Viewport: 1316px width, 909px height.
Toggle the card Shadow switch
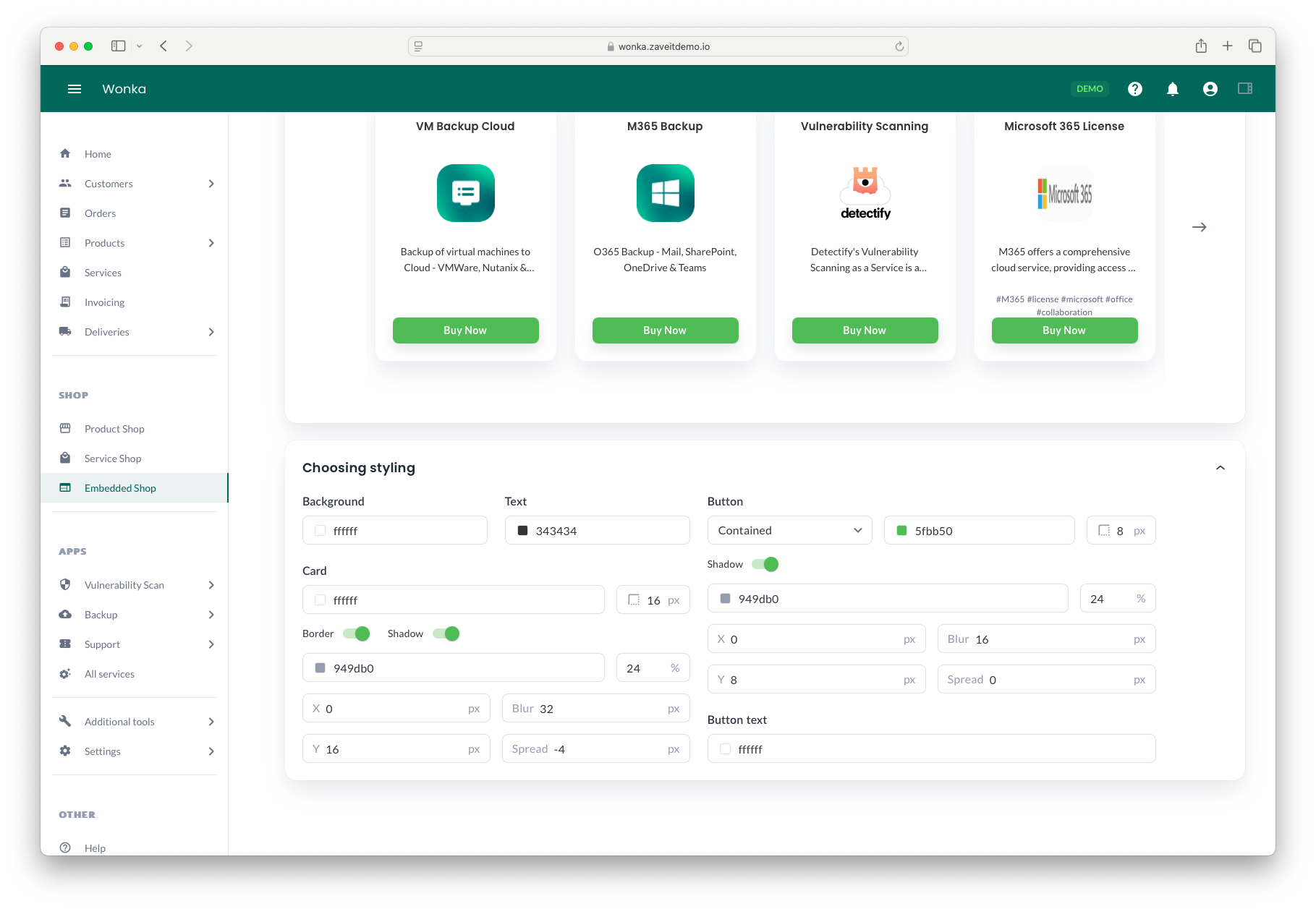click(x=446, y=633)
